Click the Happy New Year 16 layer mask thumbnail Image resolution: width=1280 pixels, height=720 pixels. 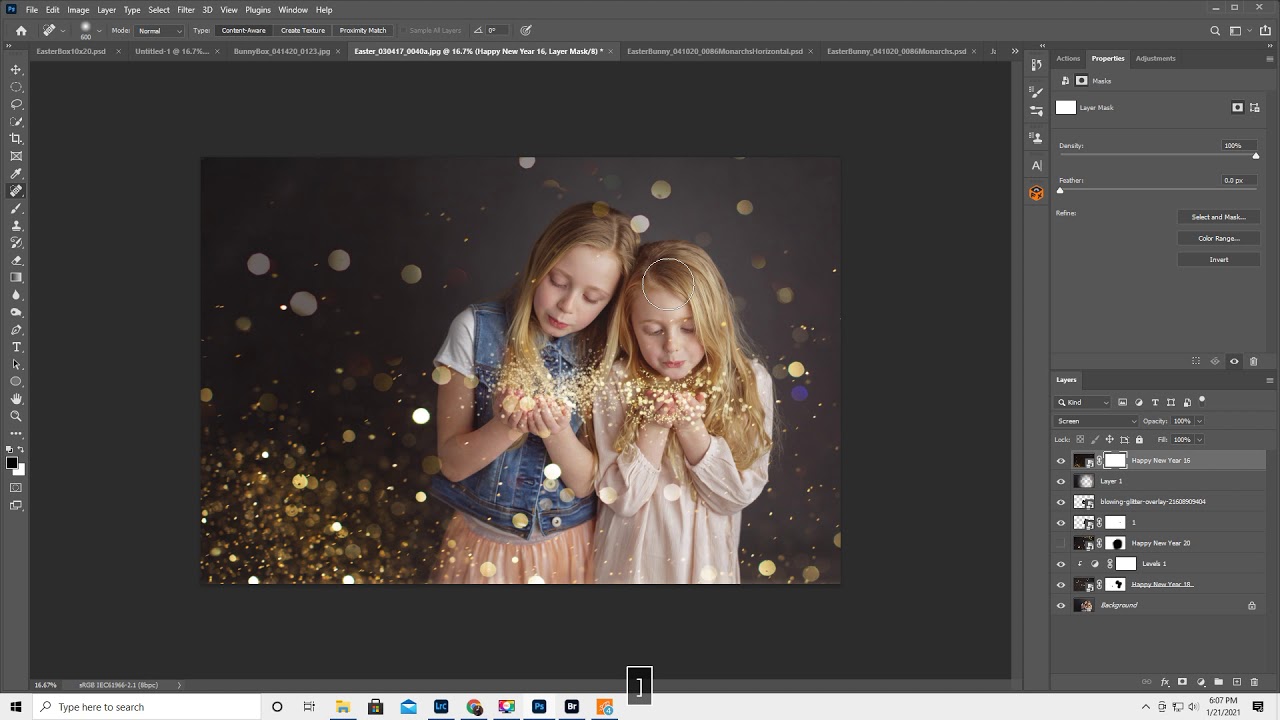click(1115, 461)
